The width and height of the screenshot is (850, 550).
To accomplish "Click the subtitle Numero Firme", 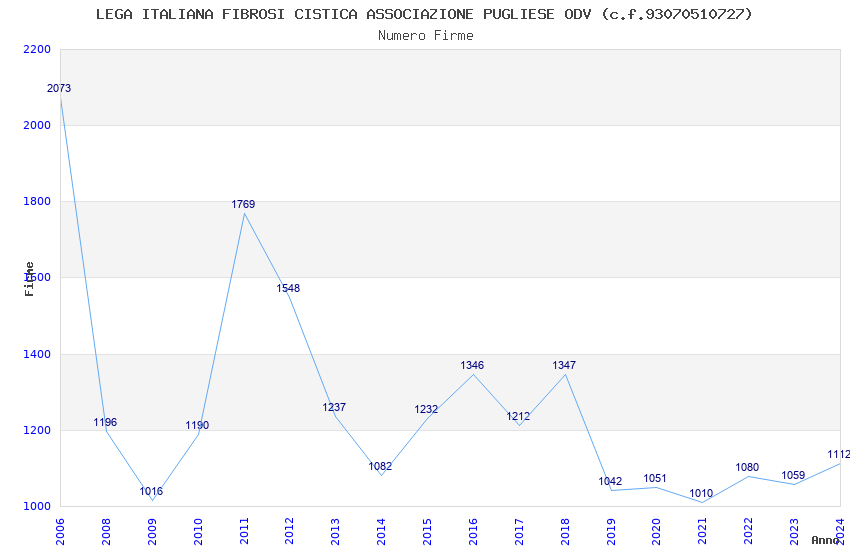I will [426, 36].
